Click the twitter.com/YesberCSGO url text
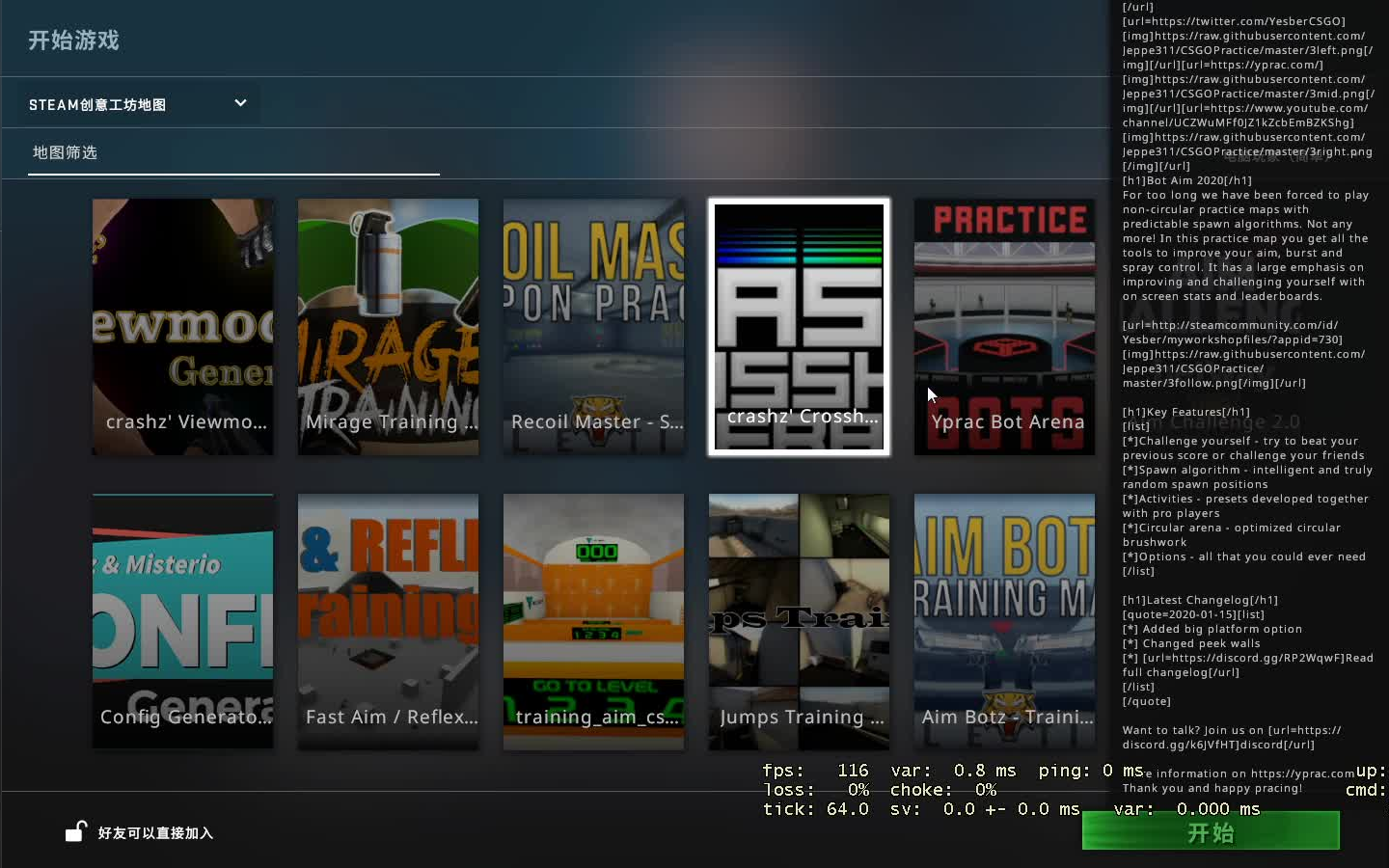1389x868 pixels. 1234,21
